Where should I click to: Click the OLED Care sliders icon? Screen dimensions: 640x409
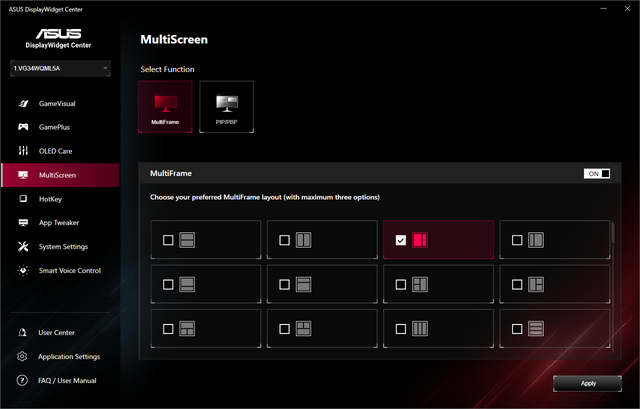point(23,151)
